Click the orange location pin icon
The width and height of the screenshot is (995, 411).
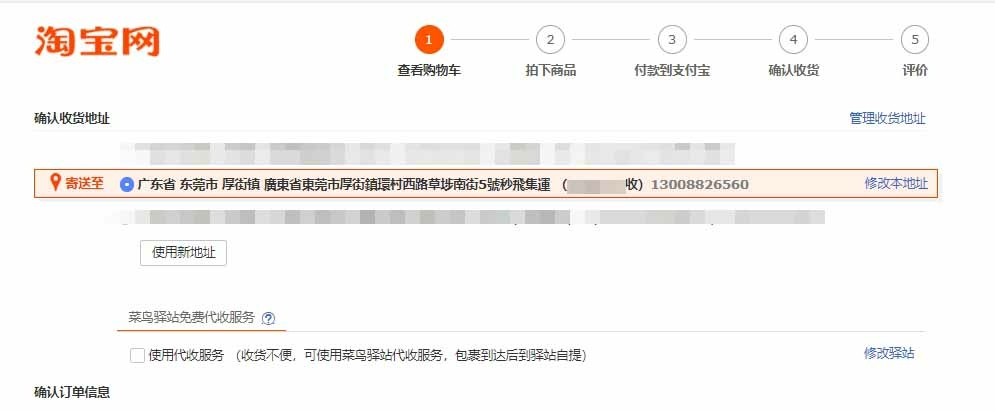pos(55,183)
